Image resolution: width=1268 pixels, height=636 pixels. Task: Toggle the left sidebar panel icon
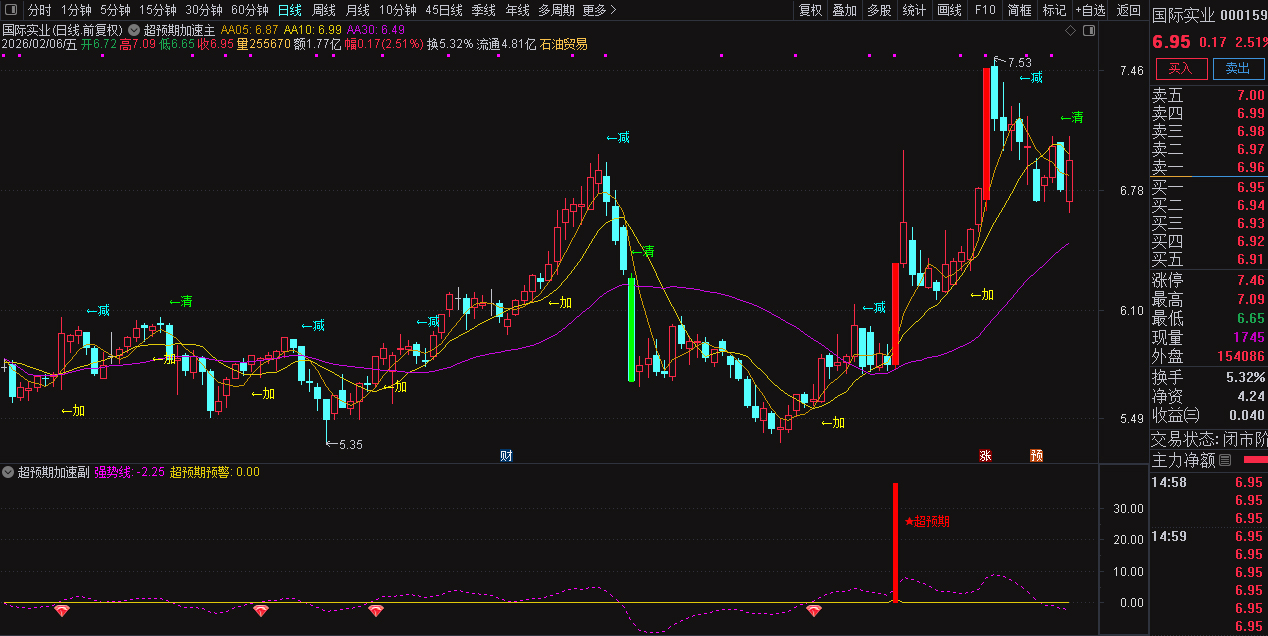click(x=13, y=10)
